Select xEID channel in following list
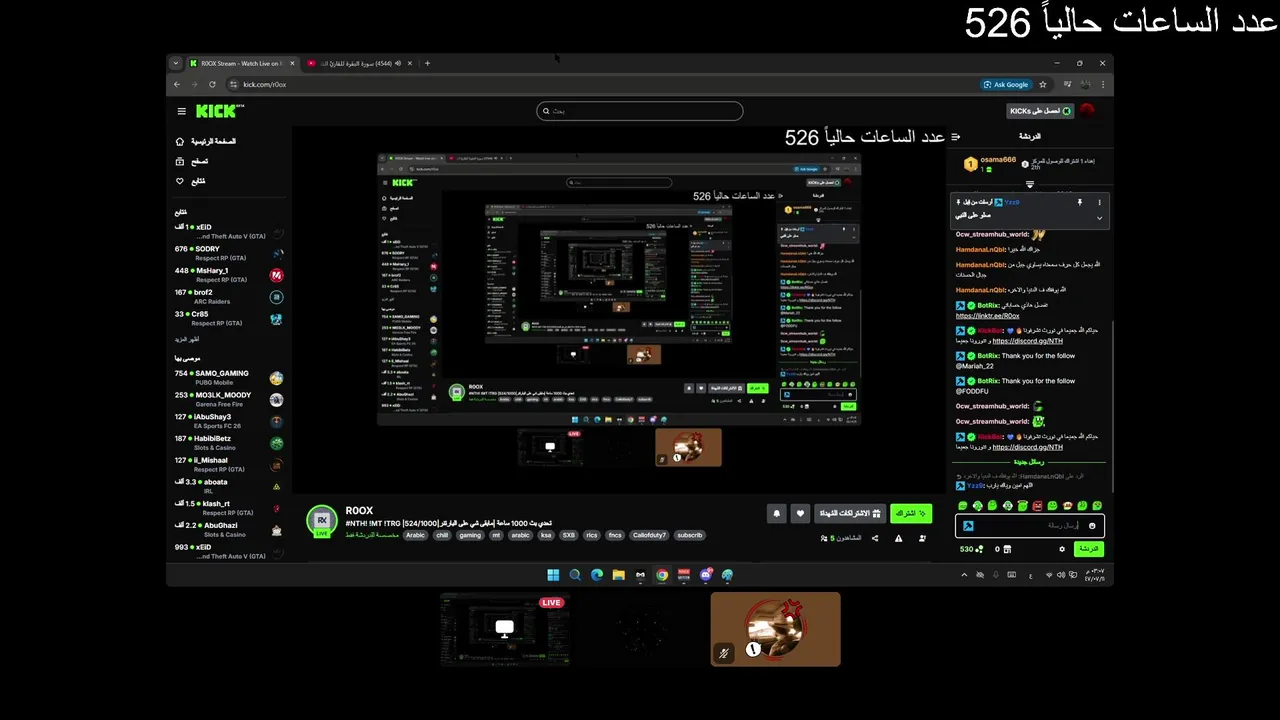 click(228, 232)
